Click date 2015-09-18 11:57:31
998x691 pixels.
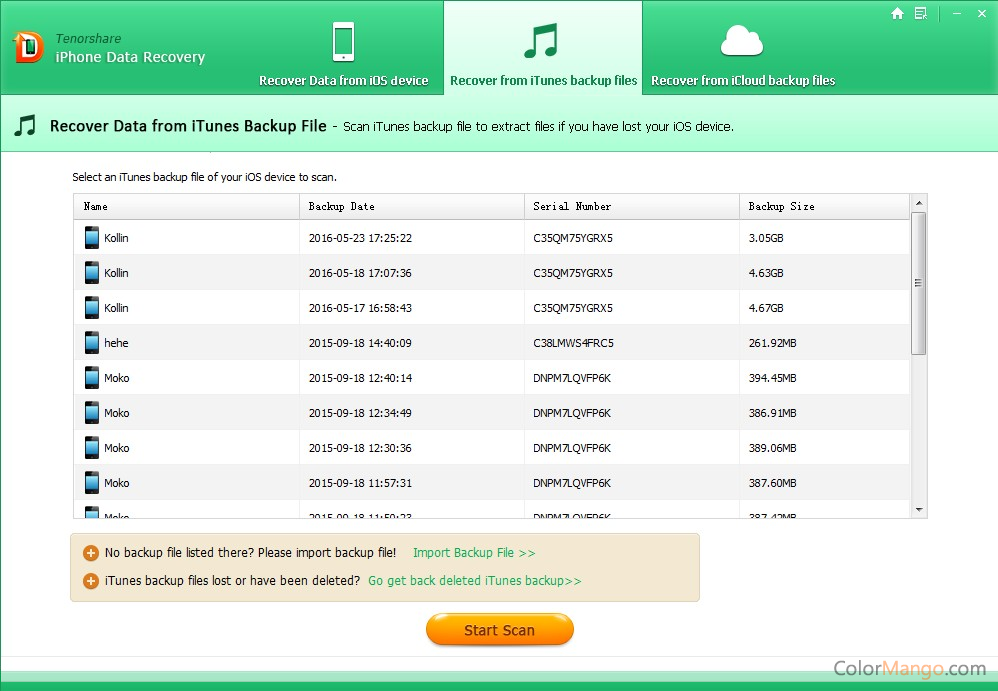tap(360, 483)
